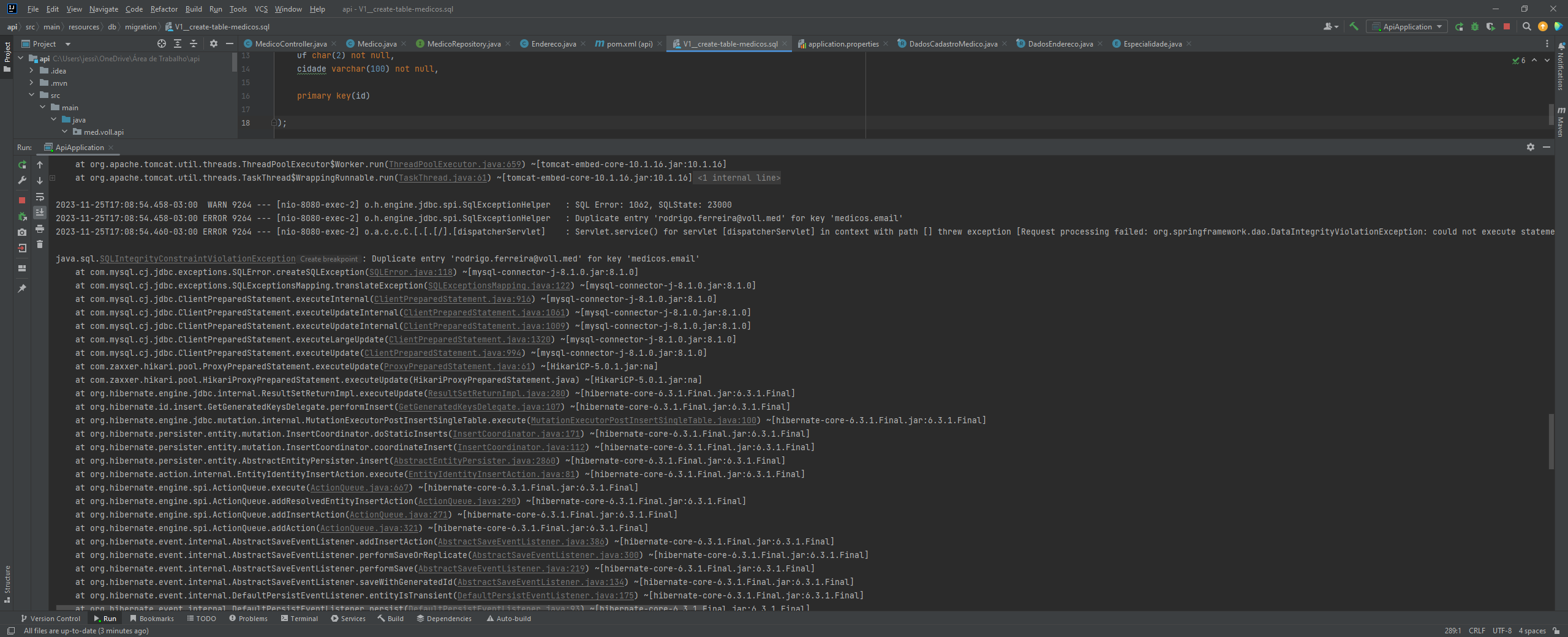Toggle Project tool window stripe button

7,57
